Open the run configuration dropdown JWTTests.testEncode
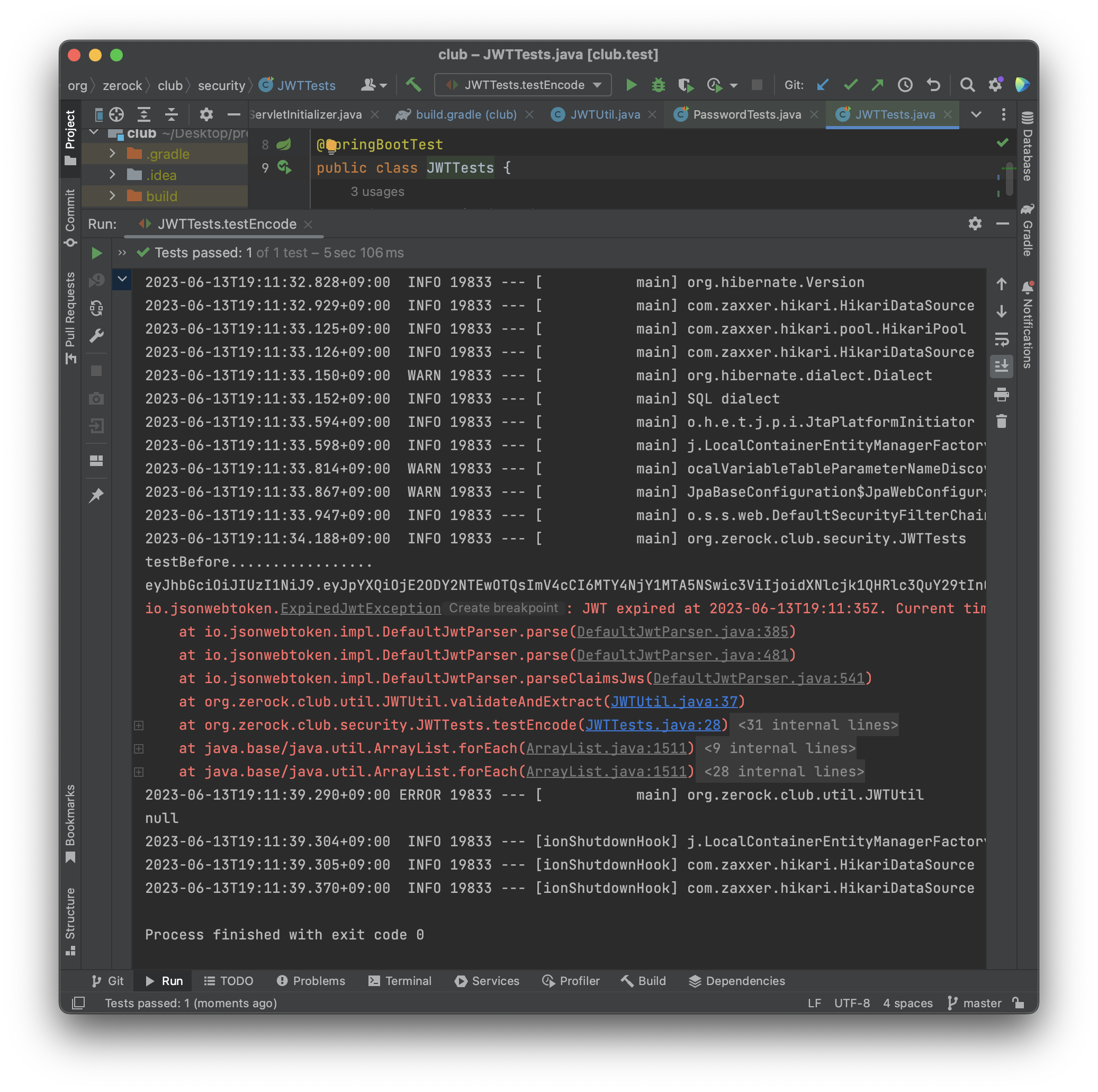 [x=524, y=85]
